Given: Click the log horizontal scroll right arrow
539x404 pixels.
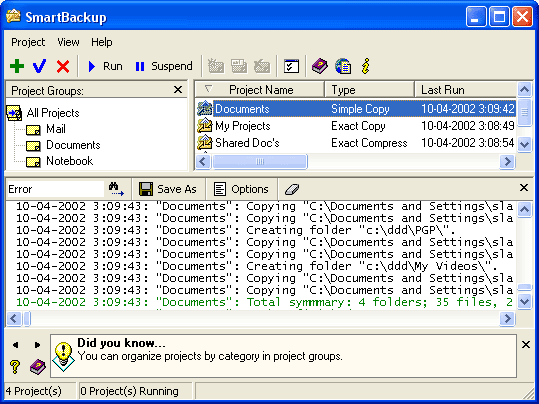Looking at the screenshot, I should (507, 318).
